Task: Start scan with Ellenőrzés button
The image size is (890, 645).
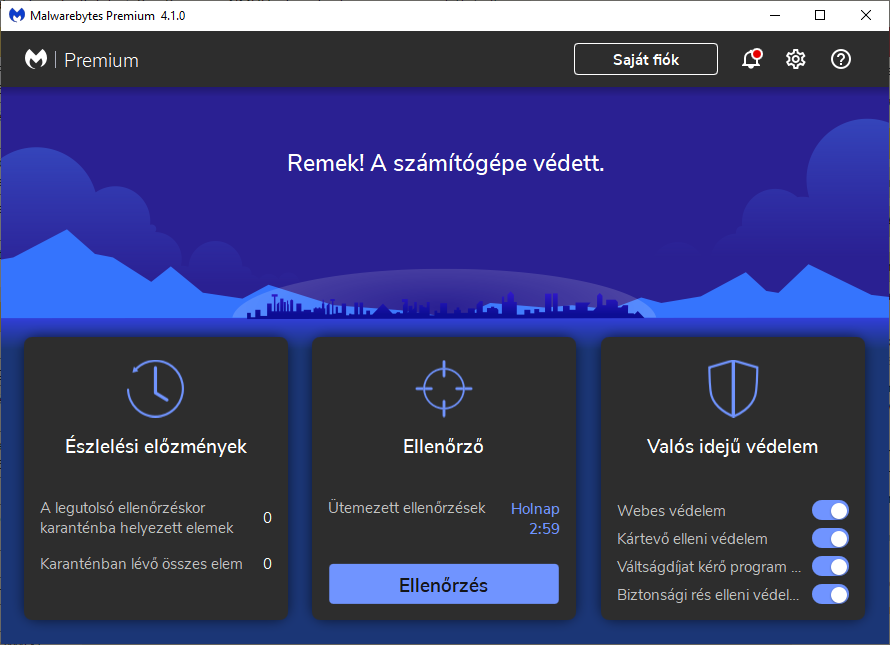Action: 444,584
